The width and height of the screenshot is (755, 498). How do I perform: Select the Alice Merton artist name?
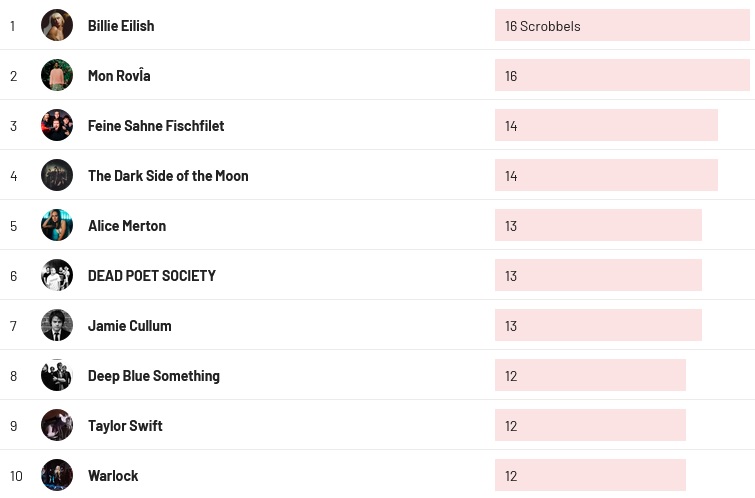tap(127, 226)
